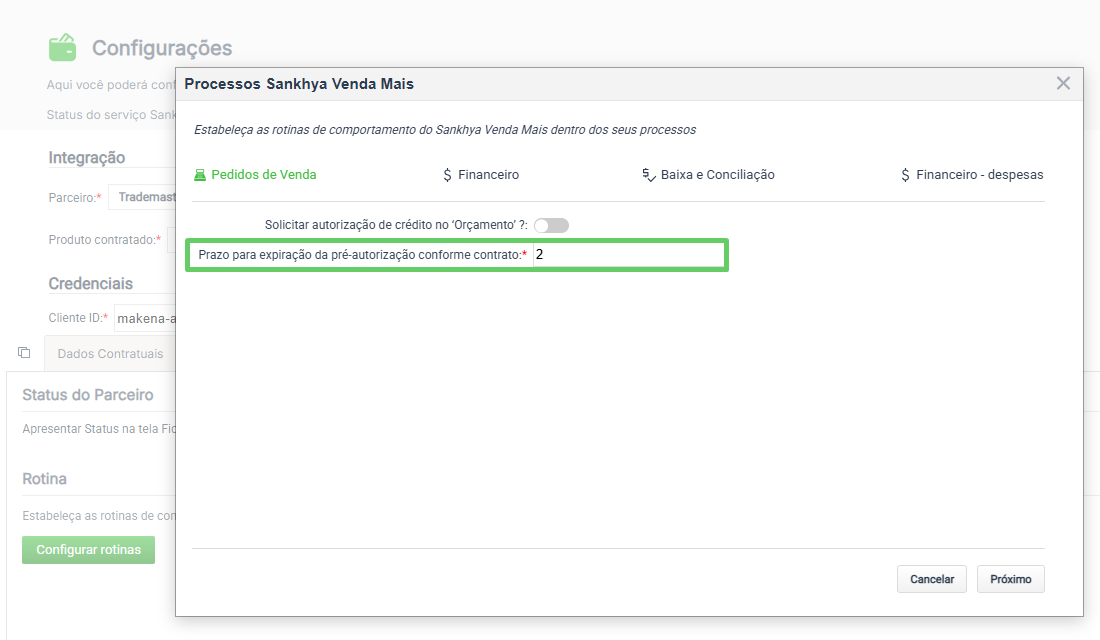Open the Pedidos de Venda tab
This screenshot has width=1100, height=640.
(x=255, y=175)
